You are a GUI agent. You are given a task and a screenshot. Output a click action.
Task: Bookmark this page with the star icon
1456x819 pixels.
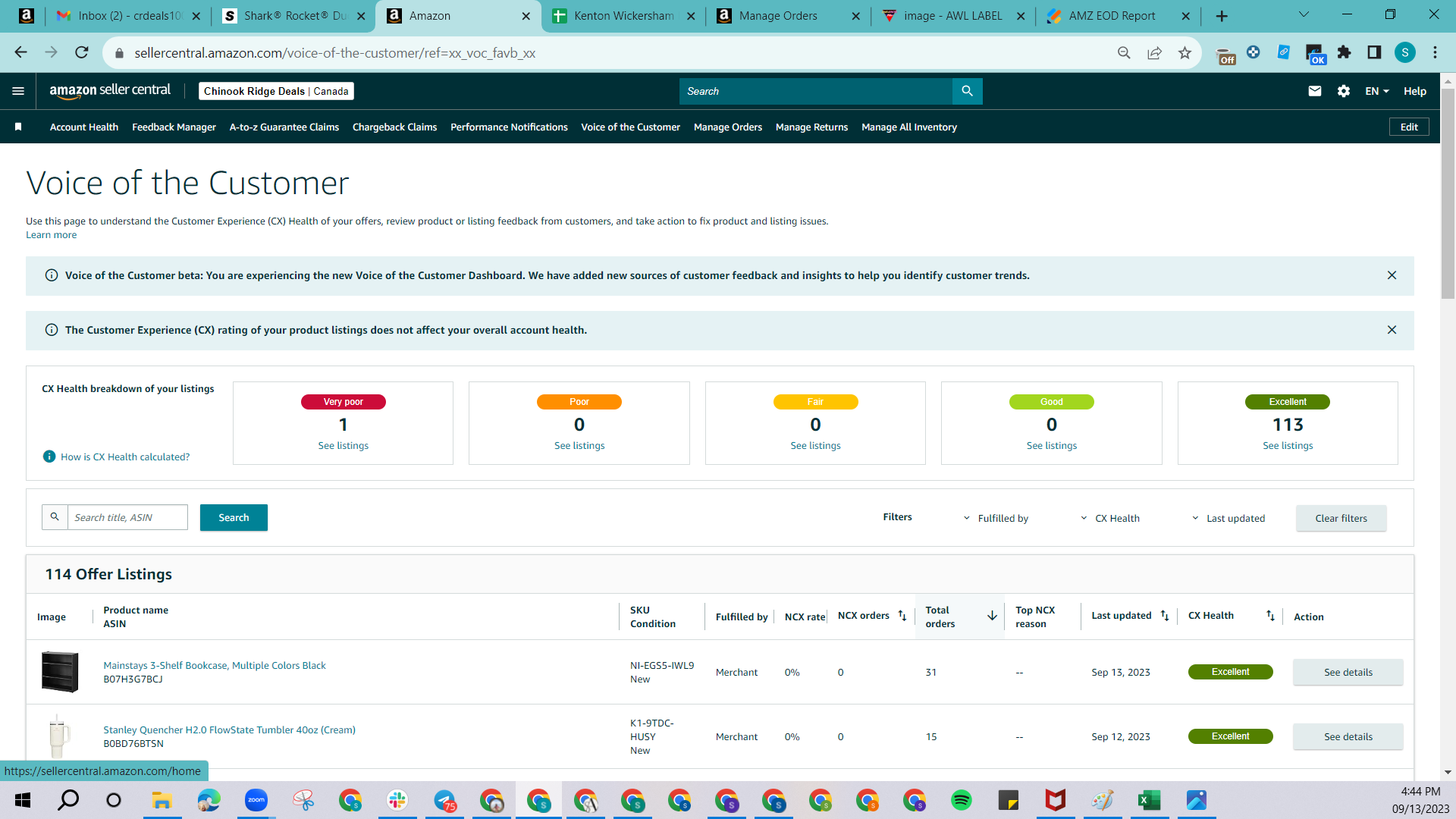point(1185,52)
